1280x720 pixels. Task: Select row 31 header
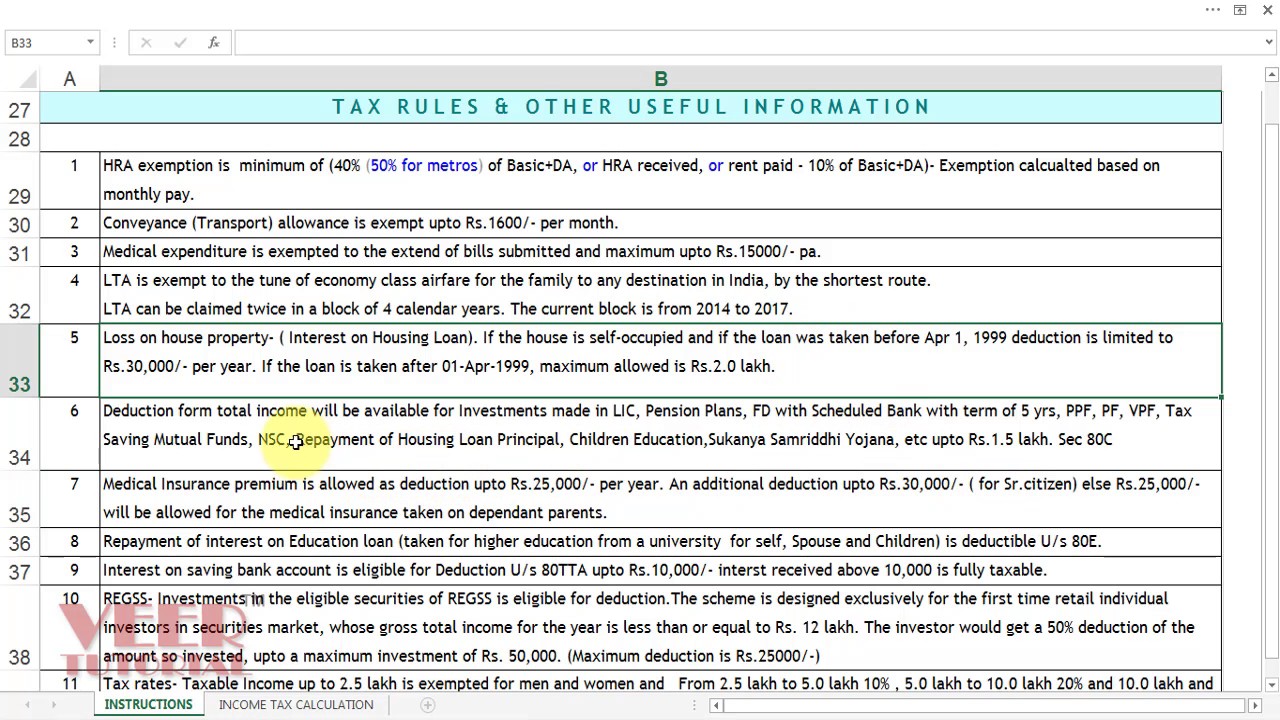click(19, 252)
